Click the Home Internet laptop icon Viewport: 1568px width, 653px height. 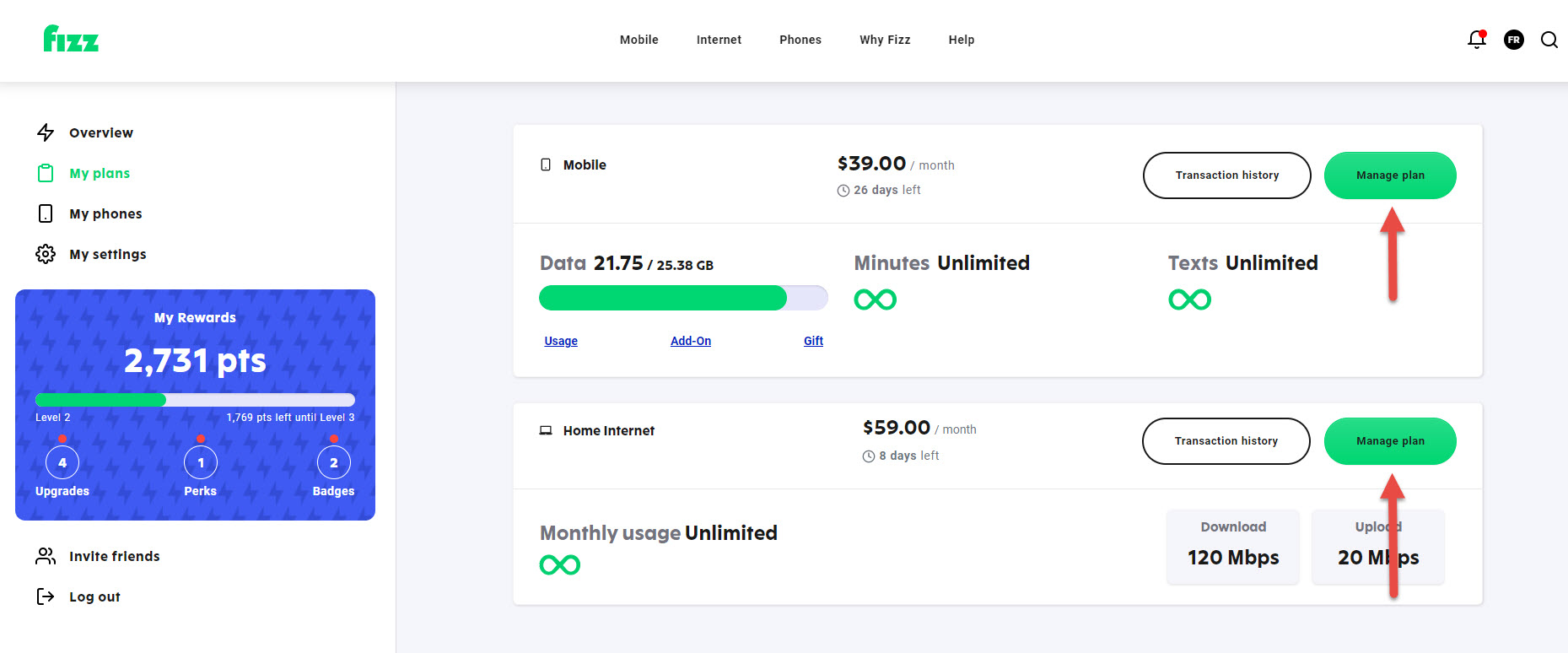click(546, 430)
